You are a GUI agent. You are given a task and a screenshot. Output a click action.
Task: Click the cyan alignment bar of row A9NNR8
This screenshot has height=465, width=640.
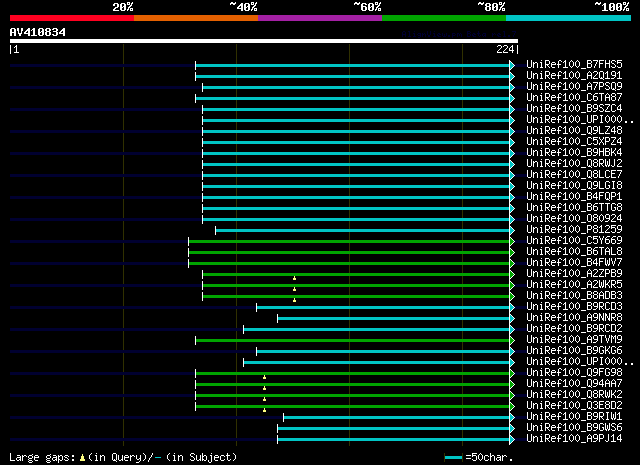click(x=393, y=318)
